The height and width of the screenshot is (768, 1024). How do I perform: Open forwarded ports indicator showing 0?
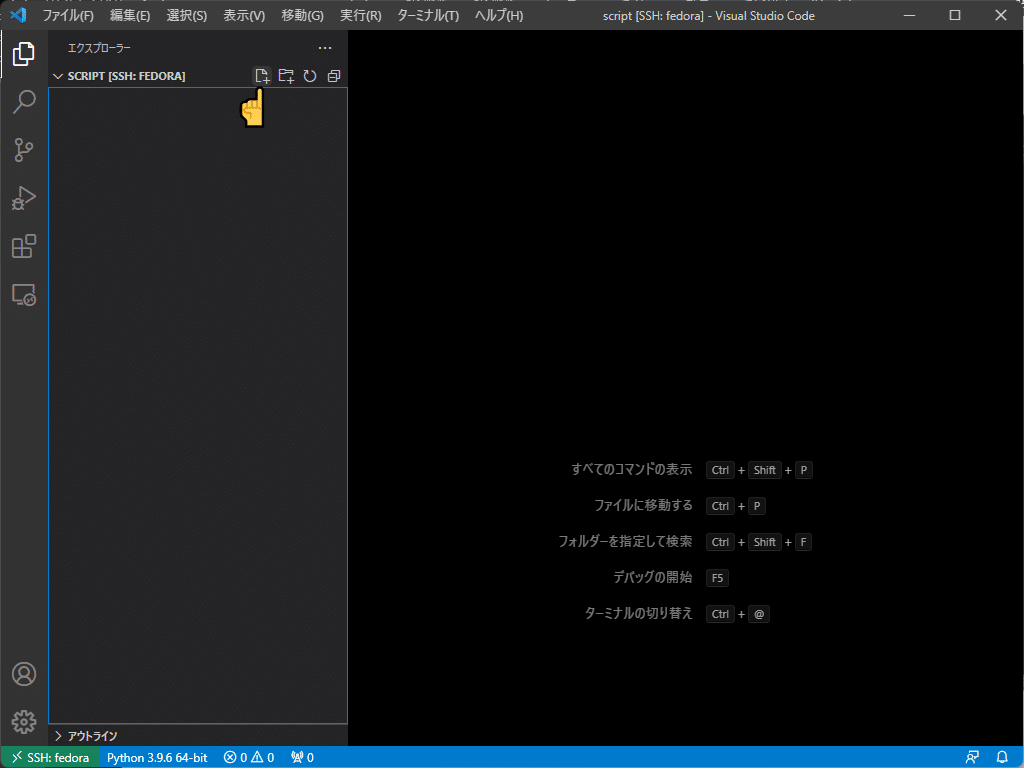click(302, 757)
